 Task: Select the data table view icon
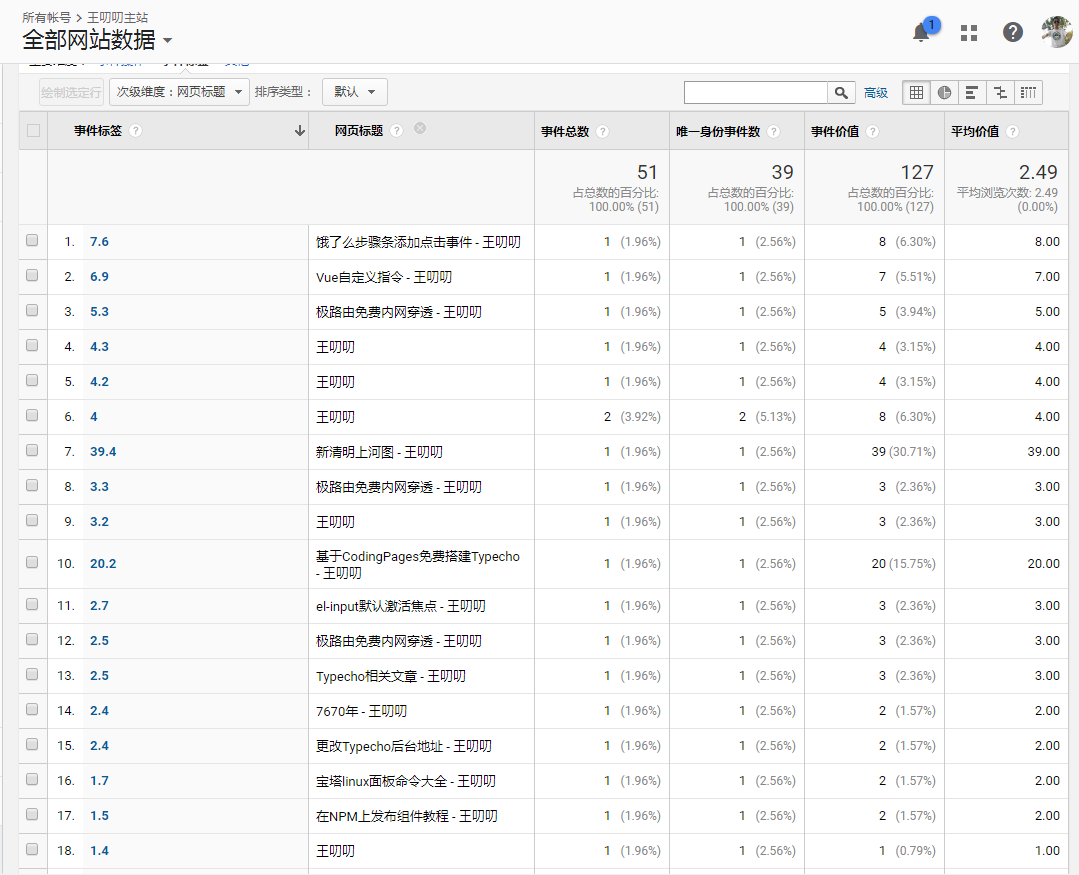click(x=916, y=92)
